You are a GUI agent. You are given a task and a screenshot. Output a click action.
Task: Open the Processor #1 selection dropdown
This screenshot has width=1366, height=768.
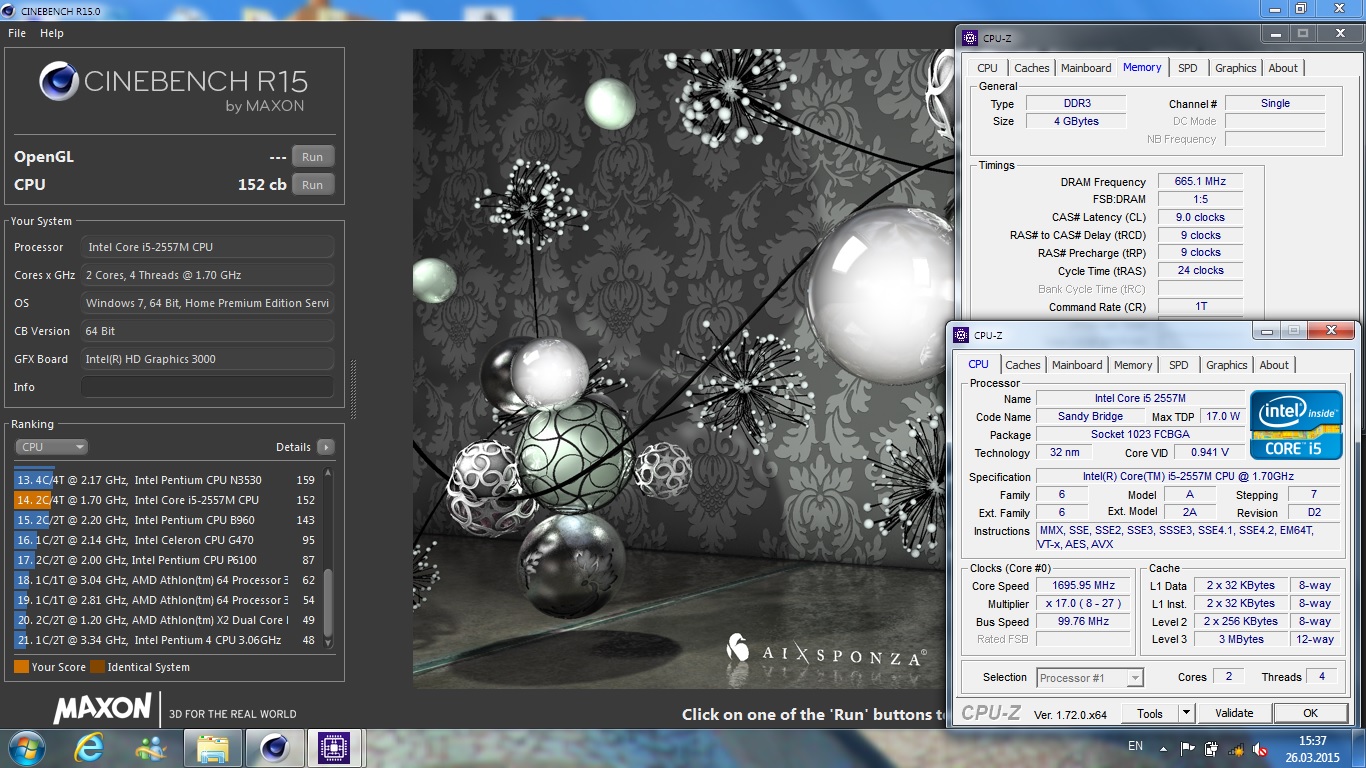pyautogui.click(x=1089, y=677)
